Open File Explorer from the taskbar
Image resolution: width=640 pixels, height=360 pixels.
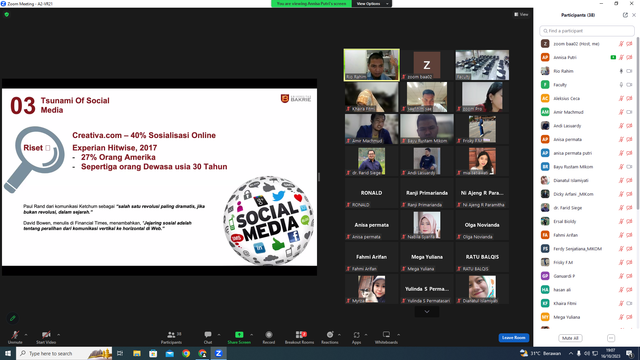137,353
